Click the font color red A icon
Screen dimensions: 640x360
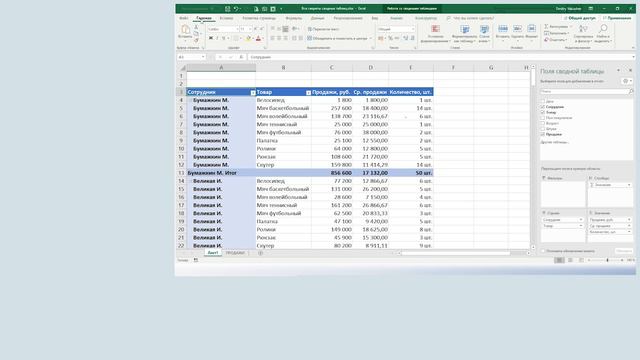click(x=258, y=38)
